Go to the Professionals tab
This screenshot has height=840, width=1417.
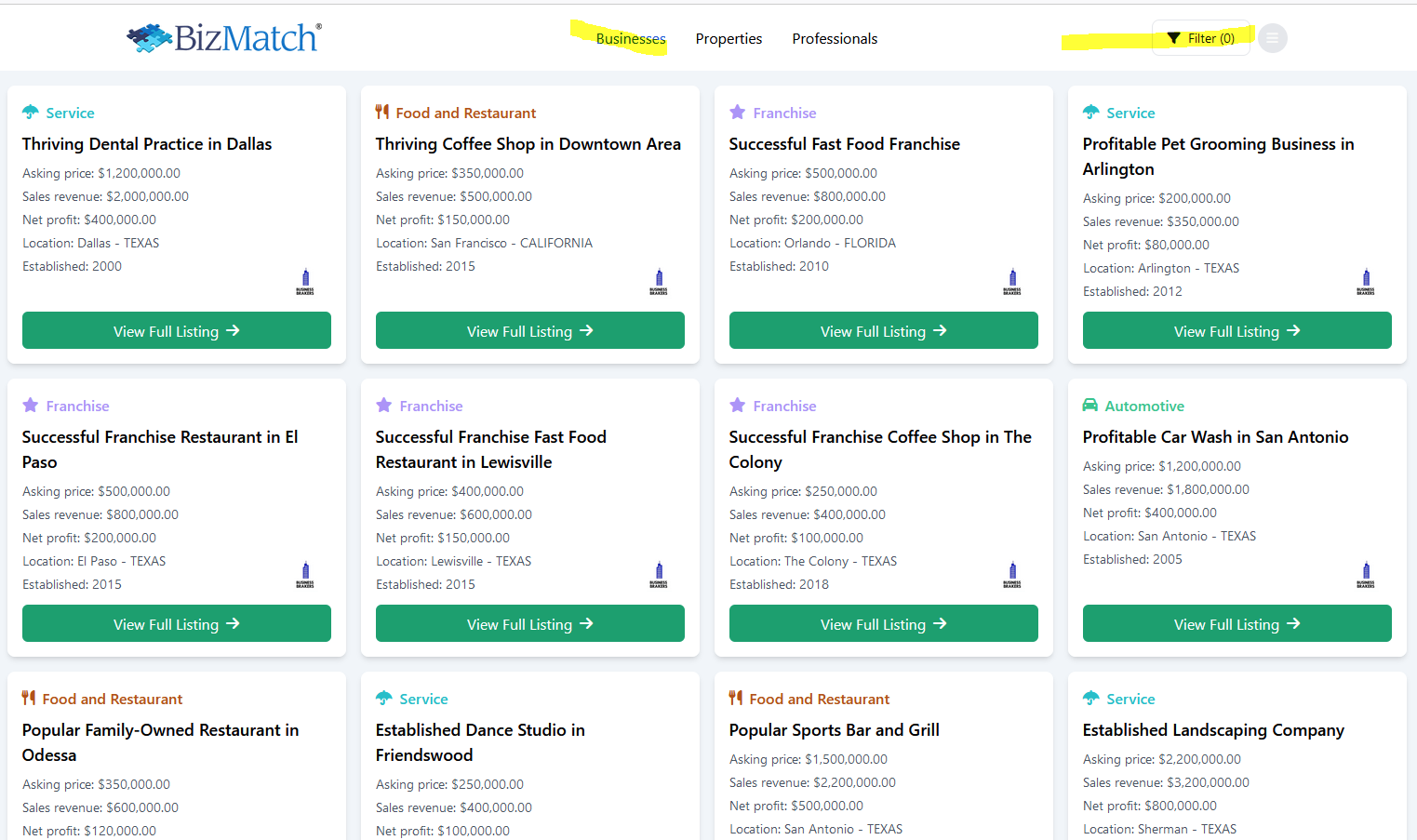pyautogui.click(x=835, y=39)
